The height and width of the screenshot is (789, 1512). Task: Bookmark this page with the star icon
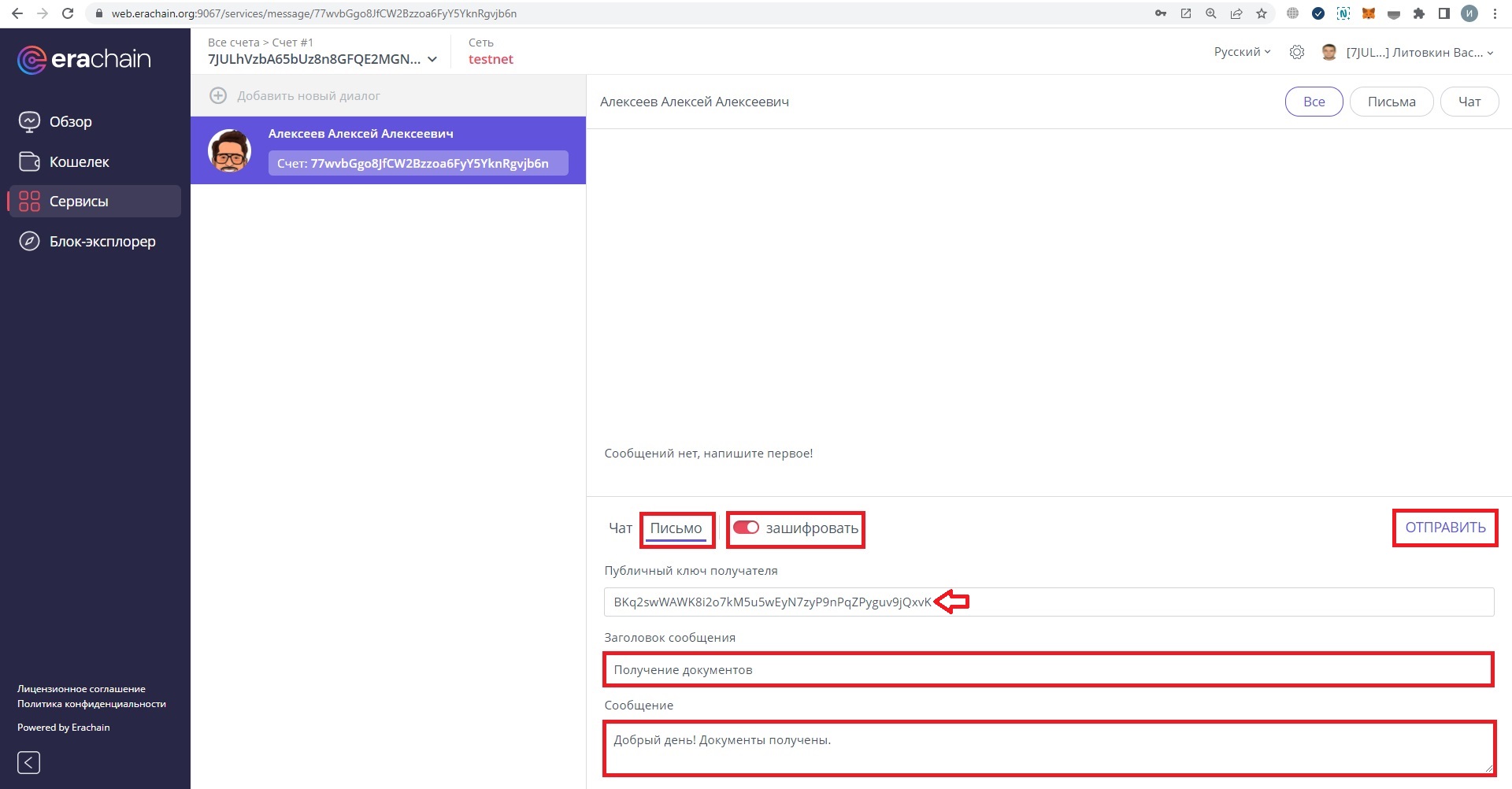tap(1262, 13)
